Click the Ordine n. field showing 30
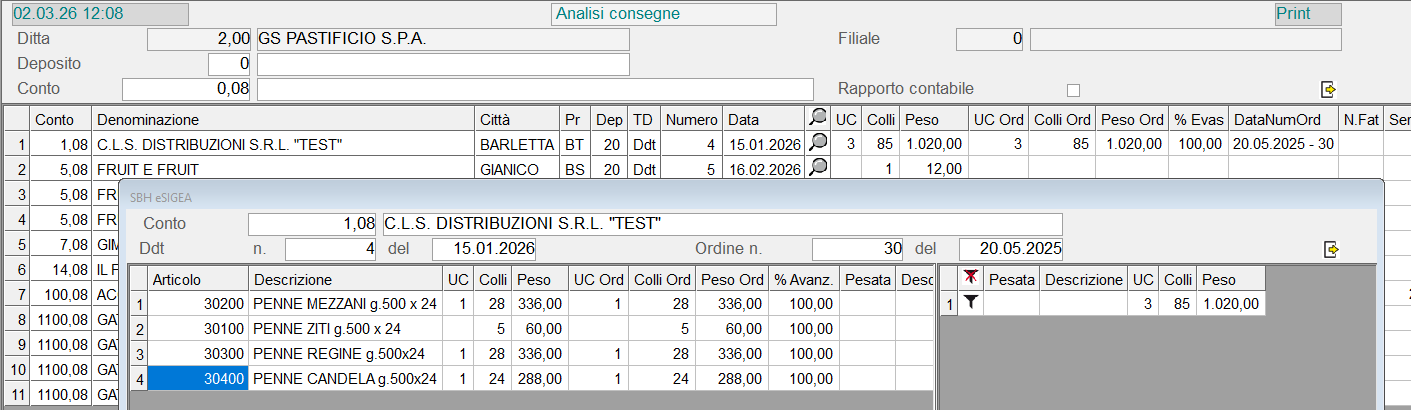1411x410 pixels. point(857,248)
